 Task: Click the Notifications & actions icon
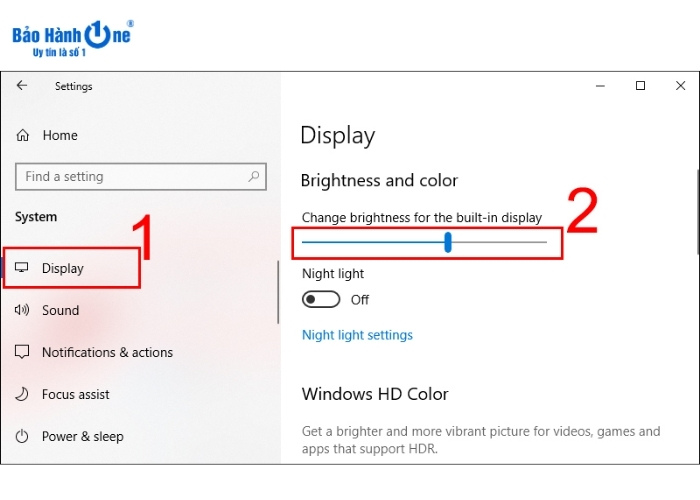(x=23, y=352)
